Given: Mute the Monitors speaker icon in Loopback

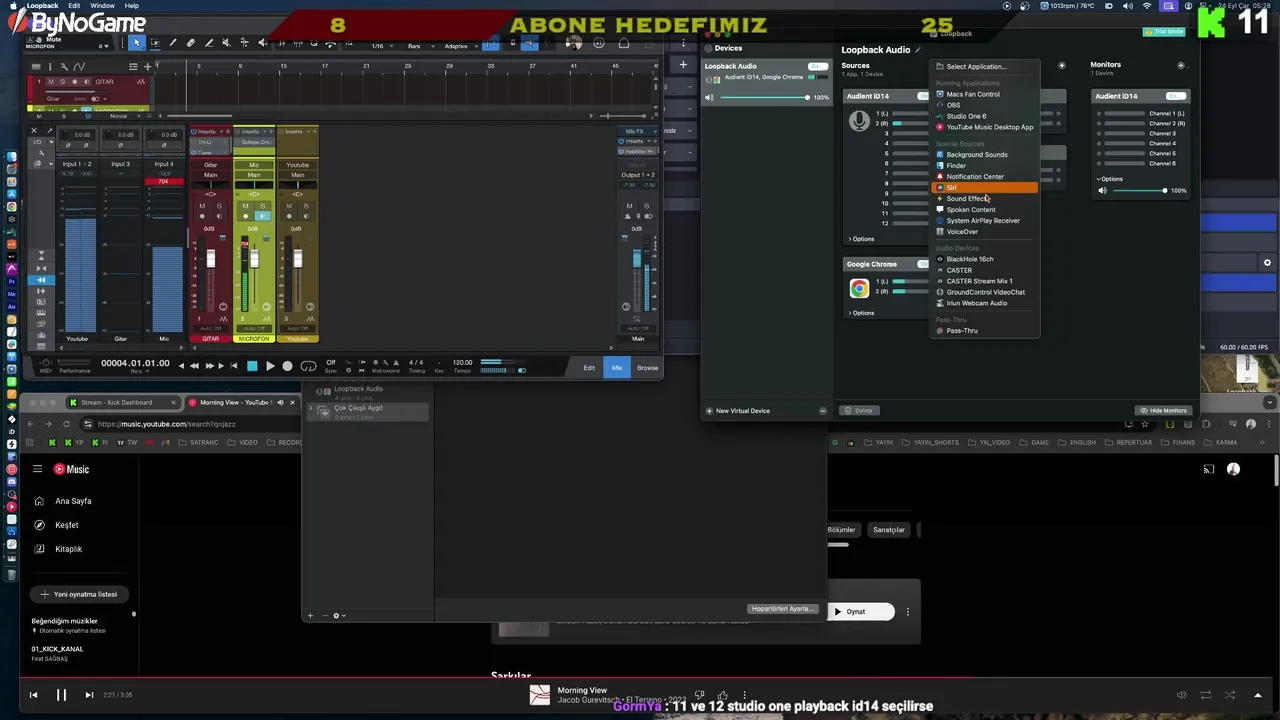Looking at the screenshot, I should pos(1102,190).
